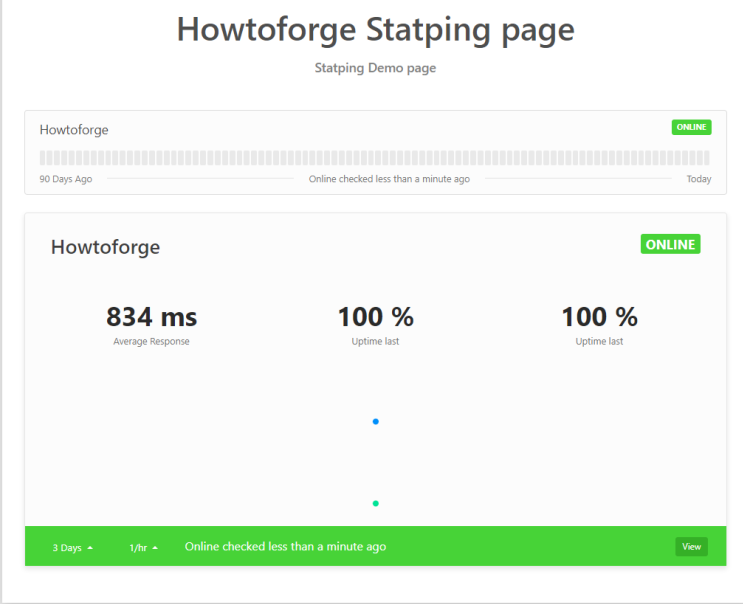Click 'Online checked less than a minute ago' in green footer

click(285, 547)
